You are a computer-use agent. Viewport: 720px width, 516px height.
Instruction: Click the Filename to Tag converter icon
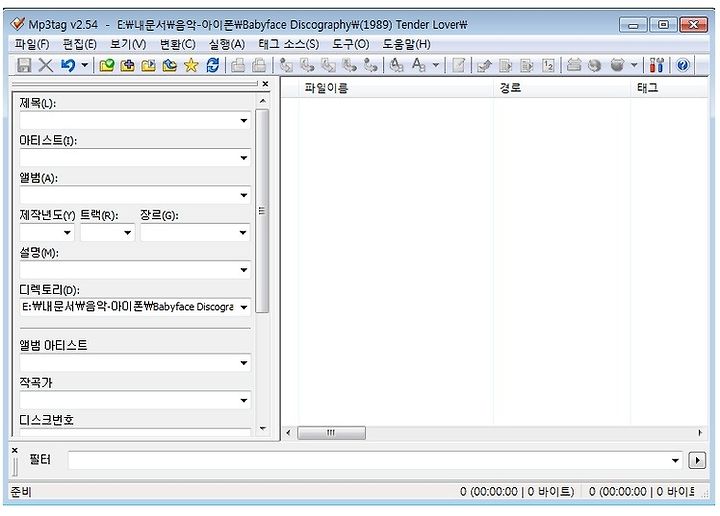[x=307, y=65]
